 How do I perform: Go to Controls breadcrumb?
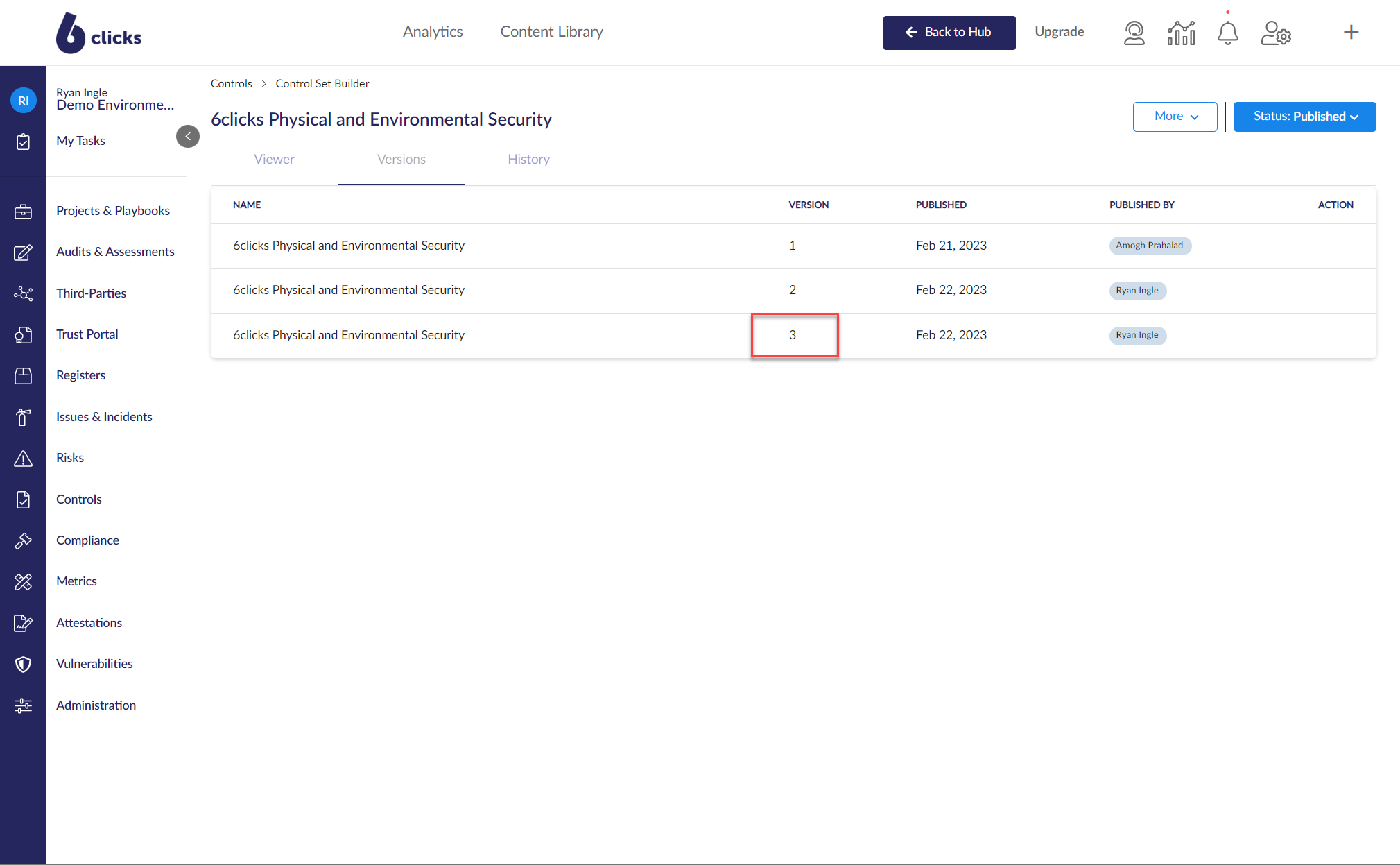click(x=231, y=84)
